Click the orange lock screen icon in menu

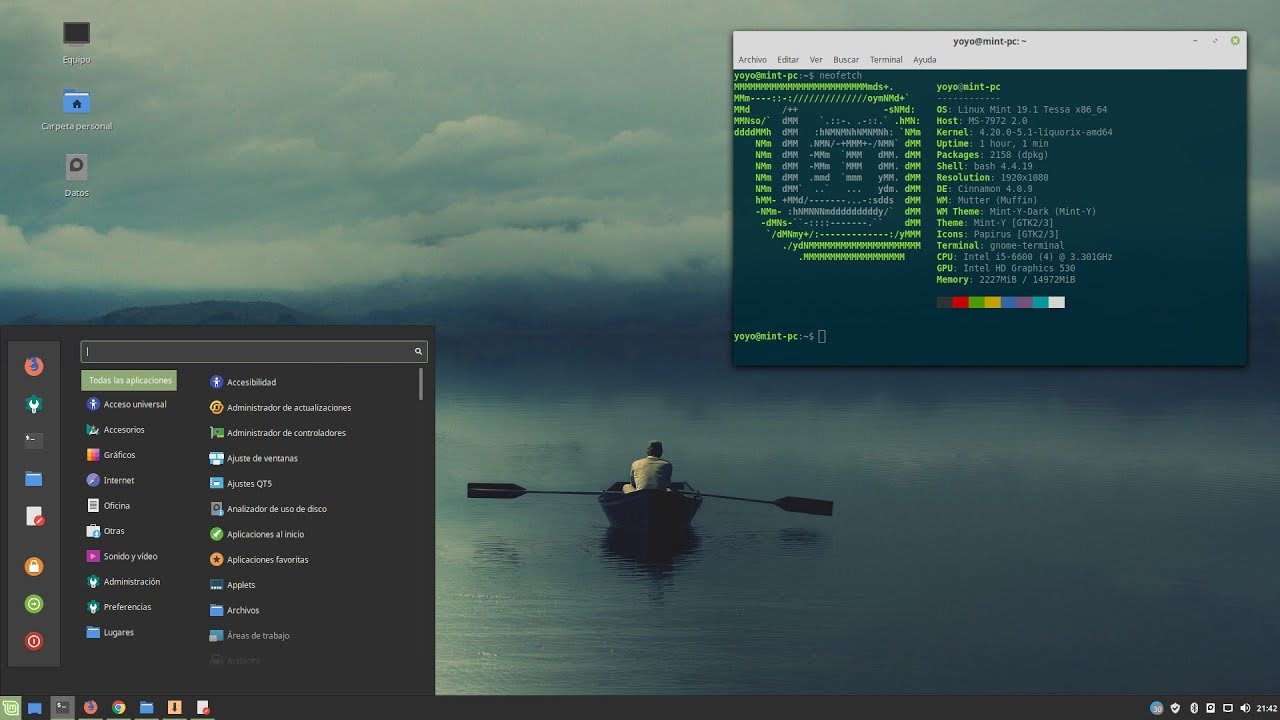(34, 566)
